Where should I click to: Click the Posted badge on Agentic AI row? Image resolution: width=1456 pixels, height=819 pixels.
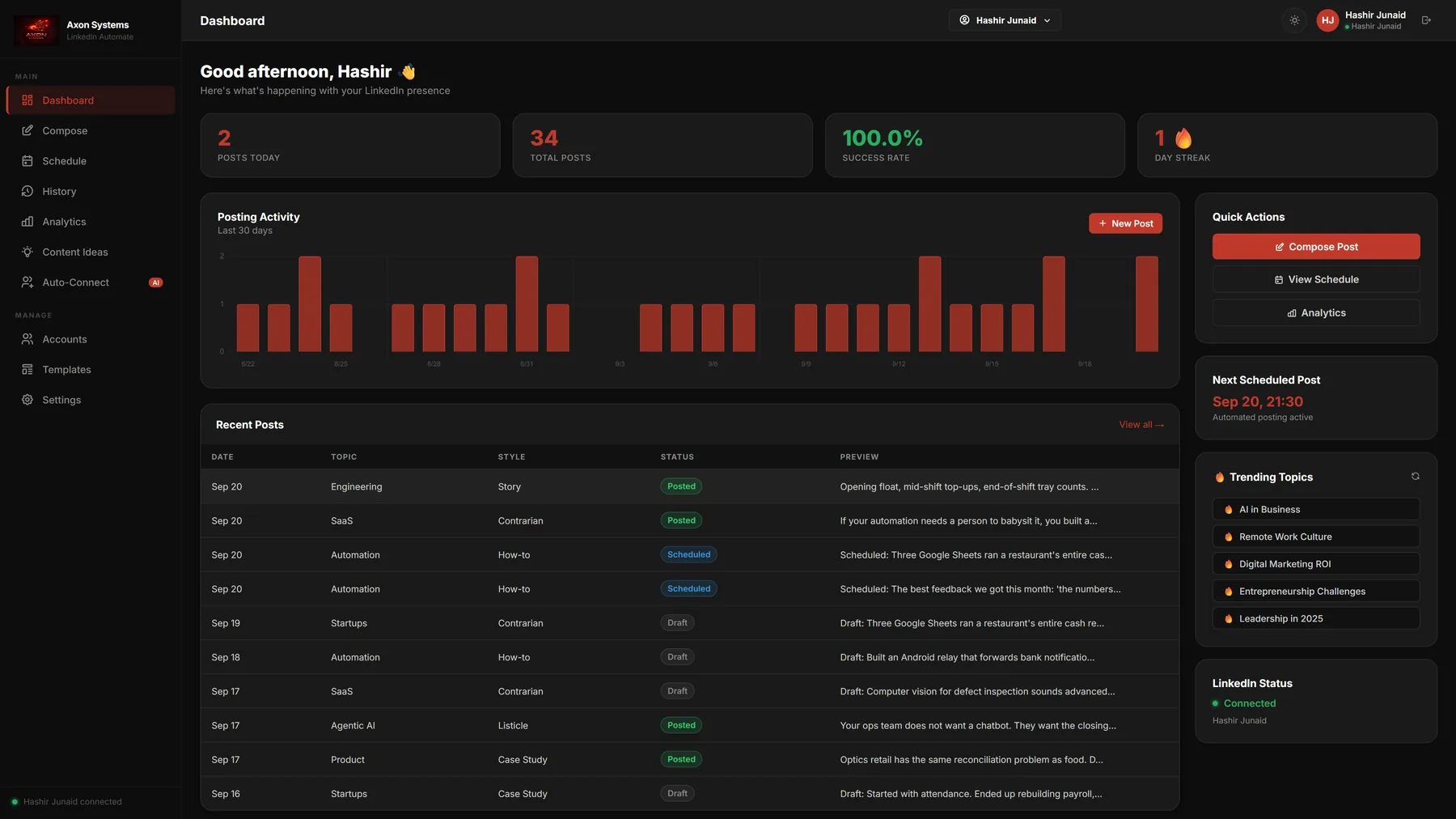click(681, 725)
